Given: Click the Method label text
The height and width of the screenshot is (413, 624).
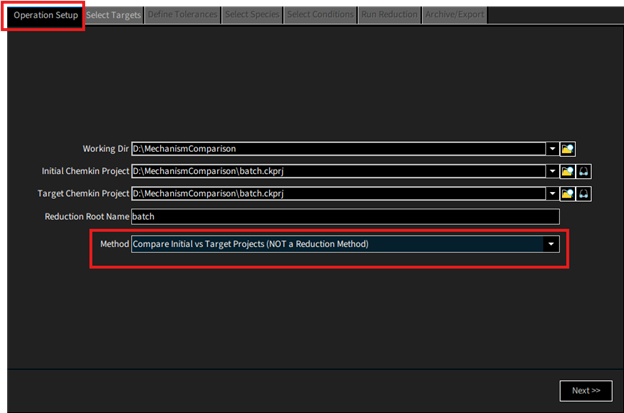Looking at the screenshot, I should click(114, 244).
